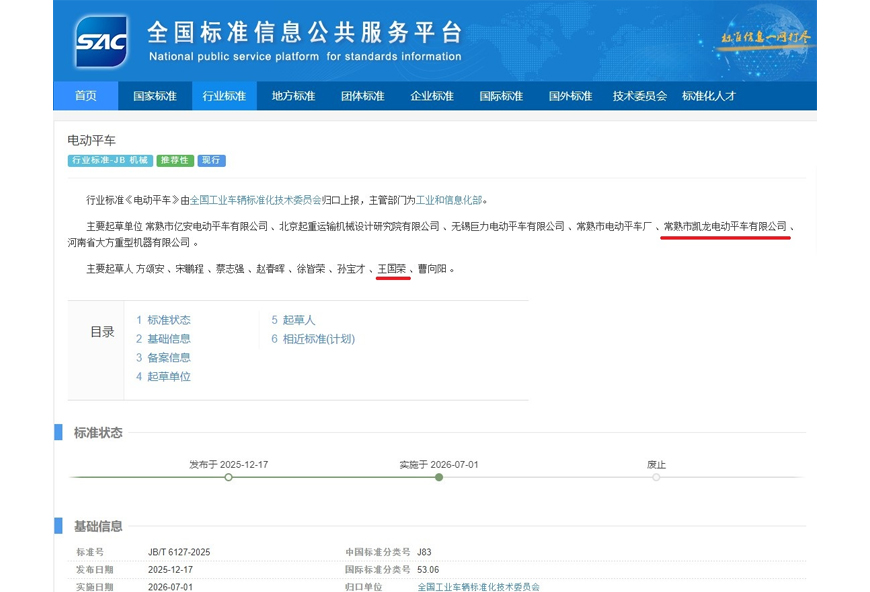Select the 电动平车 page title
The width and height of the screenshot is (870, 592).
pos(92,140)
